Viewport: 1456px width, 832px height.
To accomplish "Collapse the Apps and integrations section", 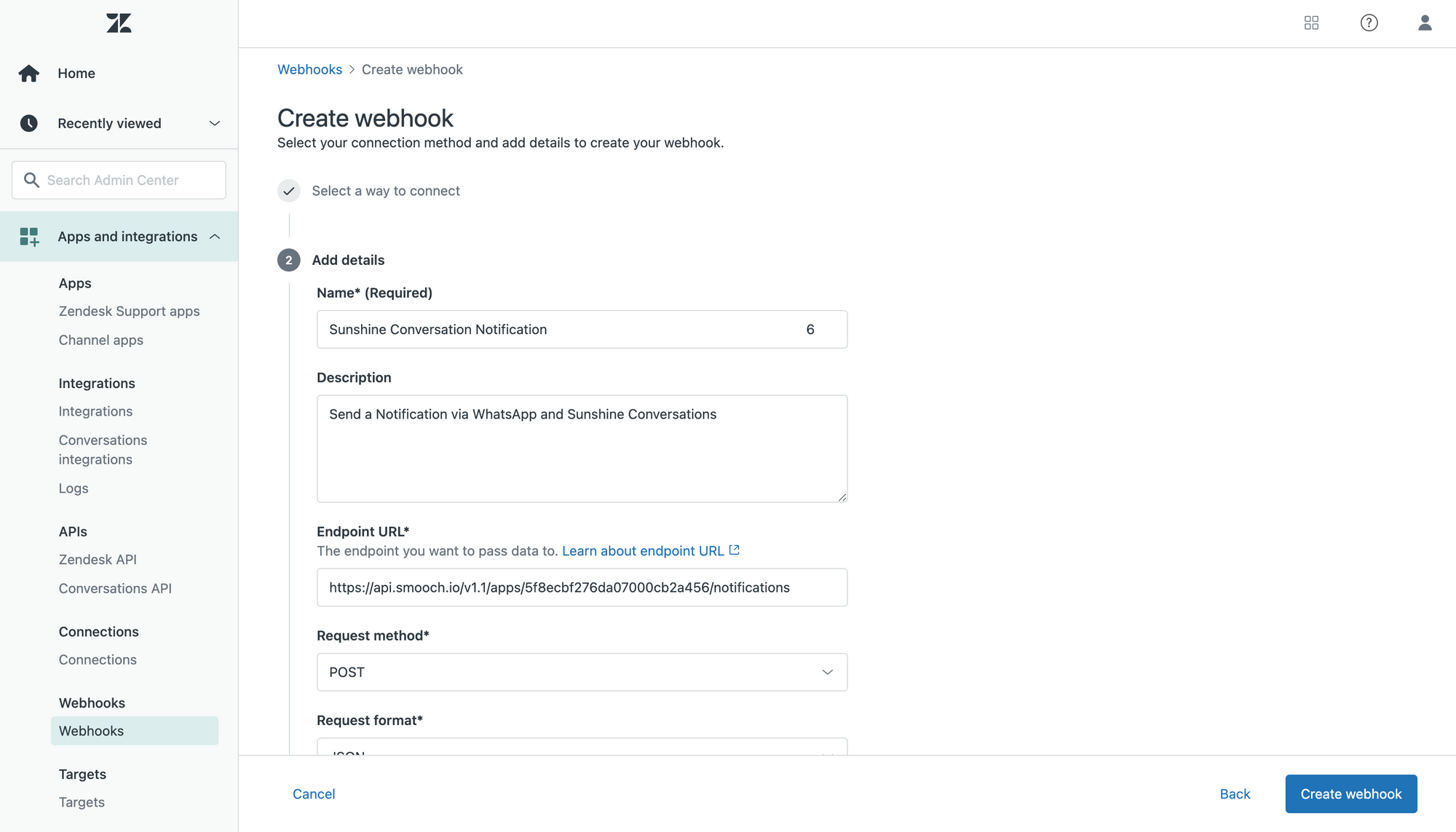I will coord(215,237).
